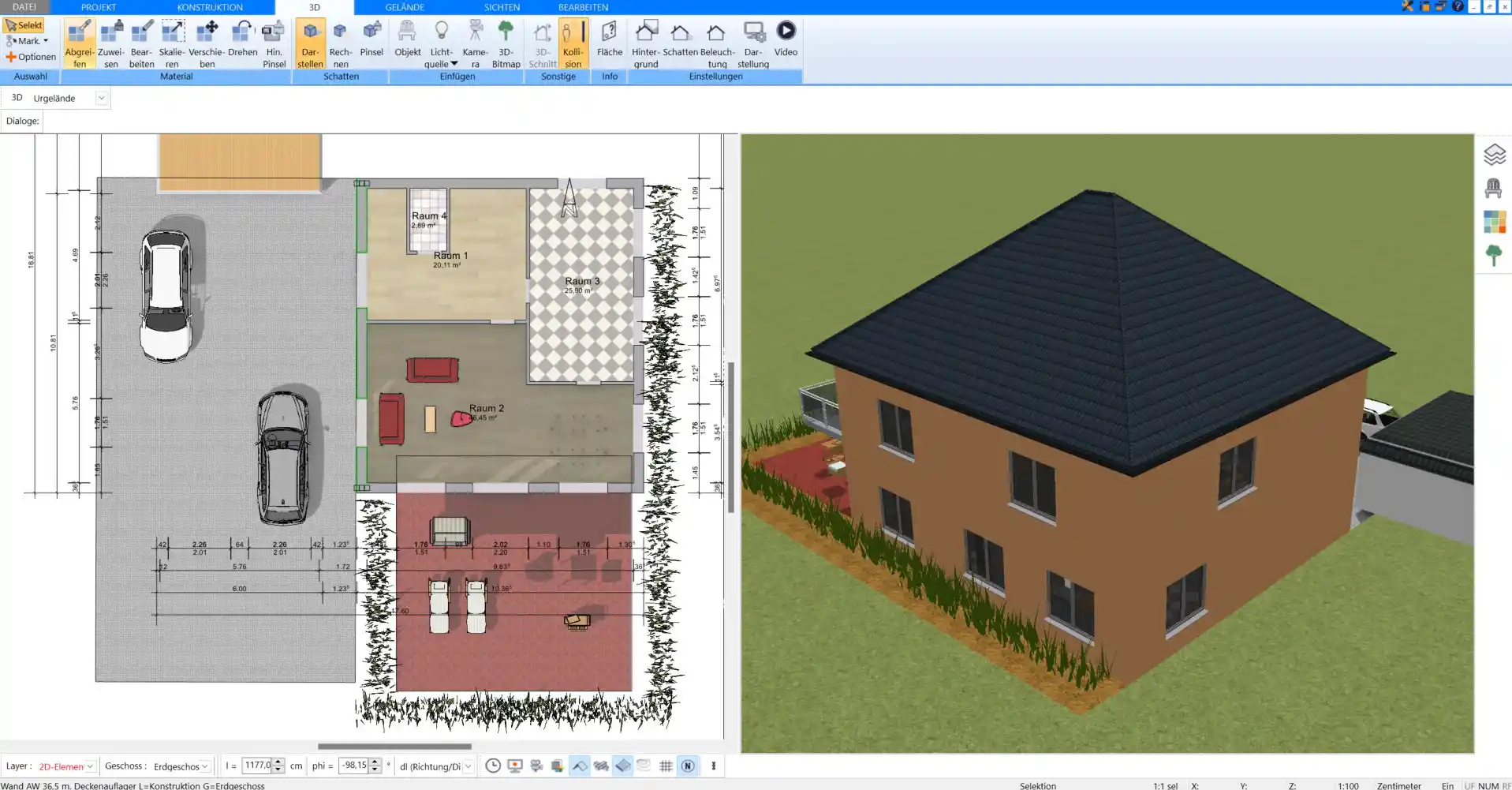
Task: Insert an Objekt from ribbon
Action: point(407,39)
